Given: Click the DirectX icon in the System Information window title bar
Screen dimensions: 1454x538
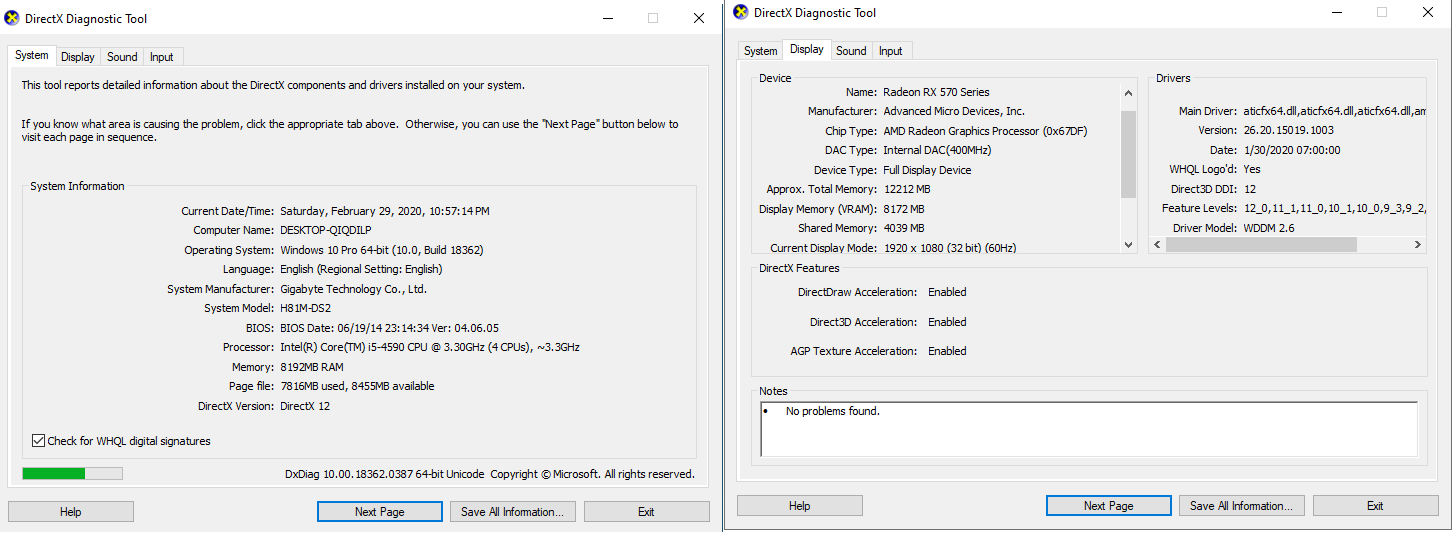Looking at the screenshot, I should 13,18.
